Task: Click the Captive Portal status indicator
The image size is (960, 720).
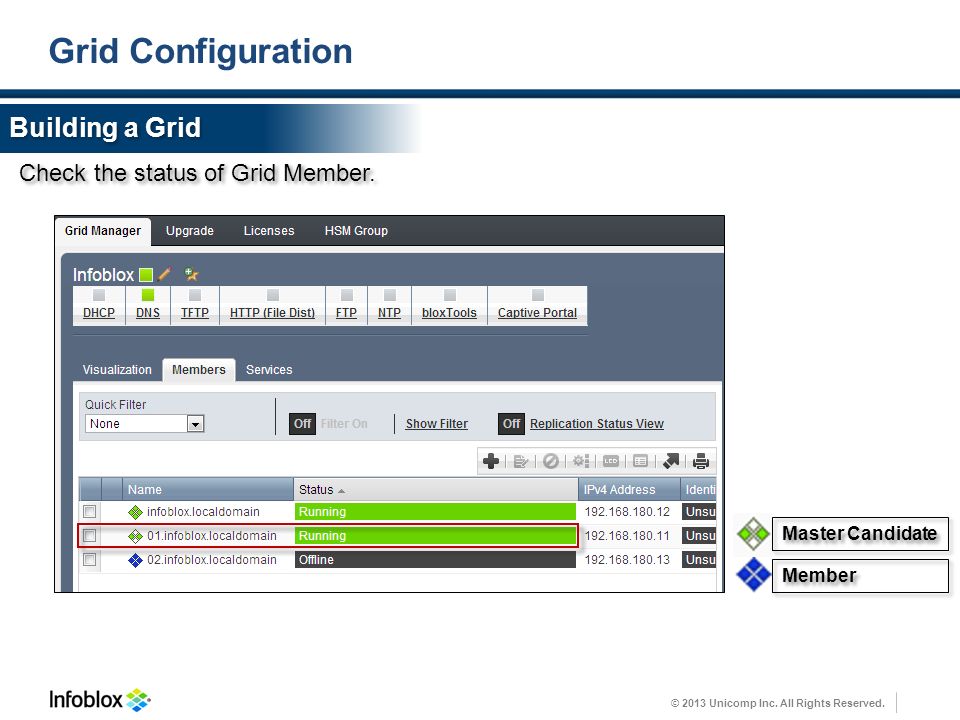Action: 538,296
